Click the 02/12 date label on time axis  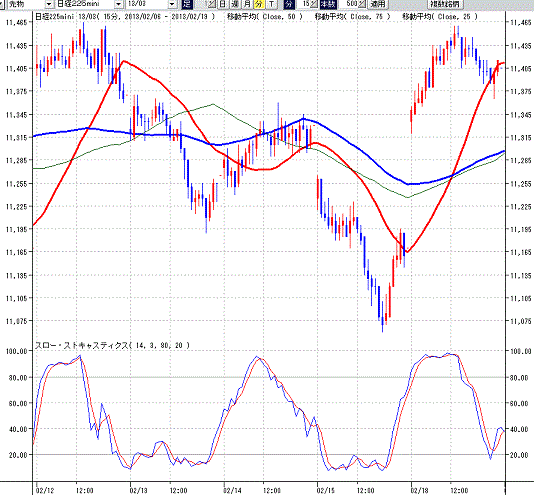pos(45,491)
